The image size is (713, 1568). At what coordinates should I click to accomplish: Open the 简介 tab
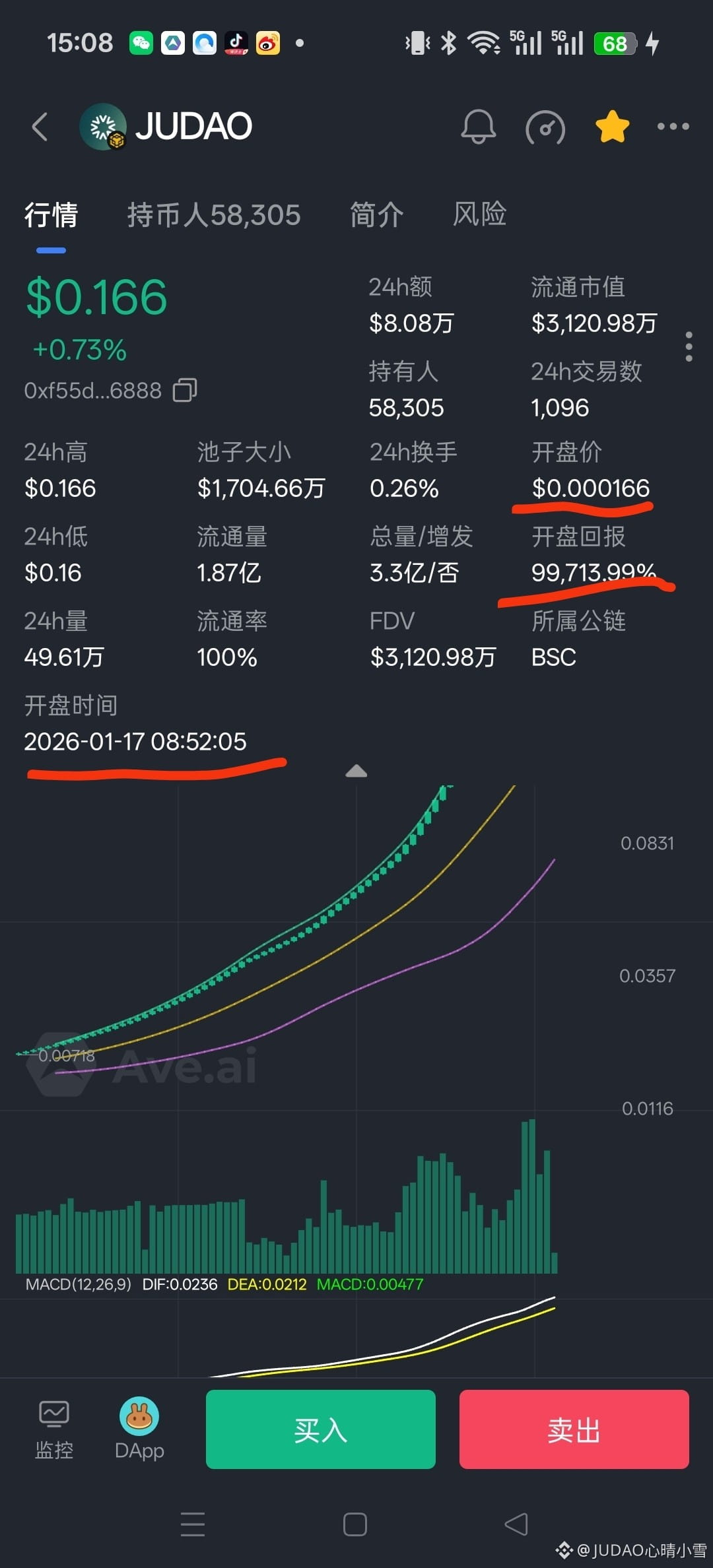(376, 215)
